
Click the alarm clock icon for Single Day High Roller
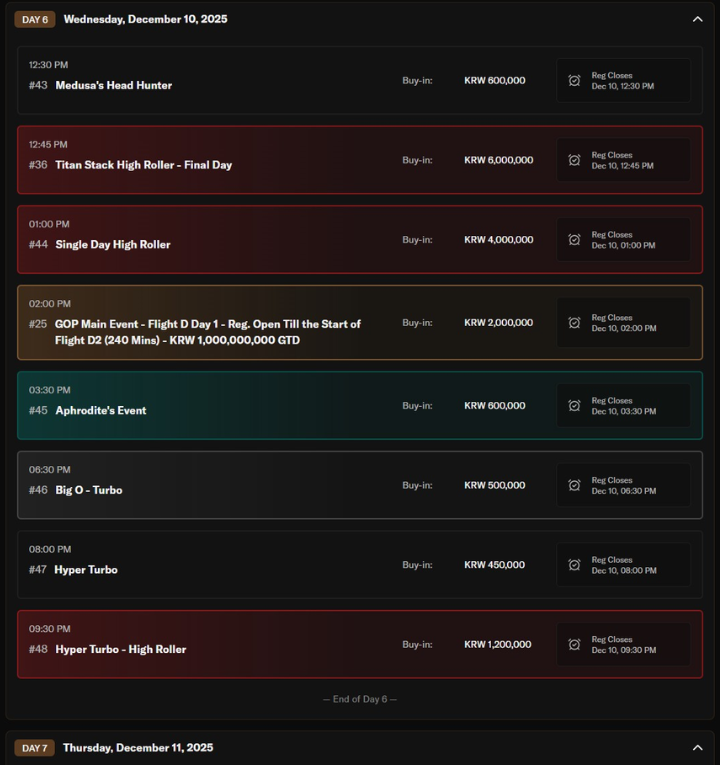point(574,240)
